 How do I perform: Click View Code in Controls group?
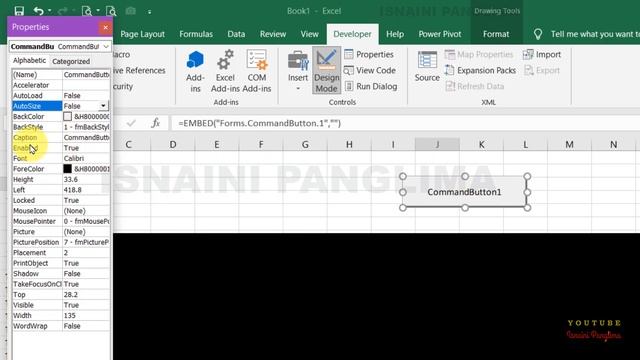point(370,70)
